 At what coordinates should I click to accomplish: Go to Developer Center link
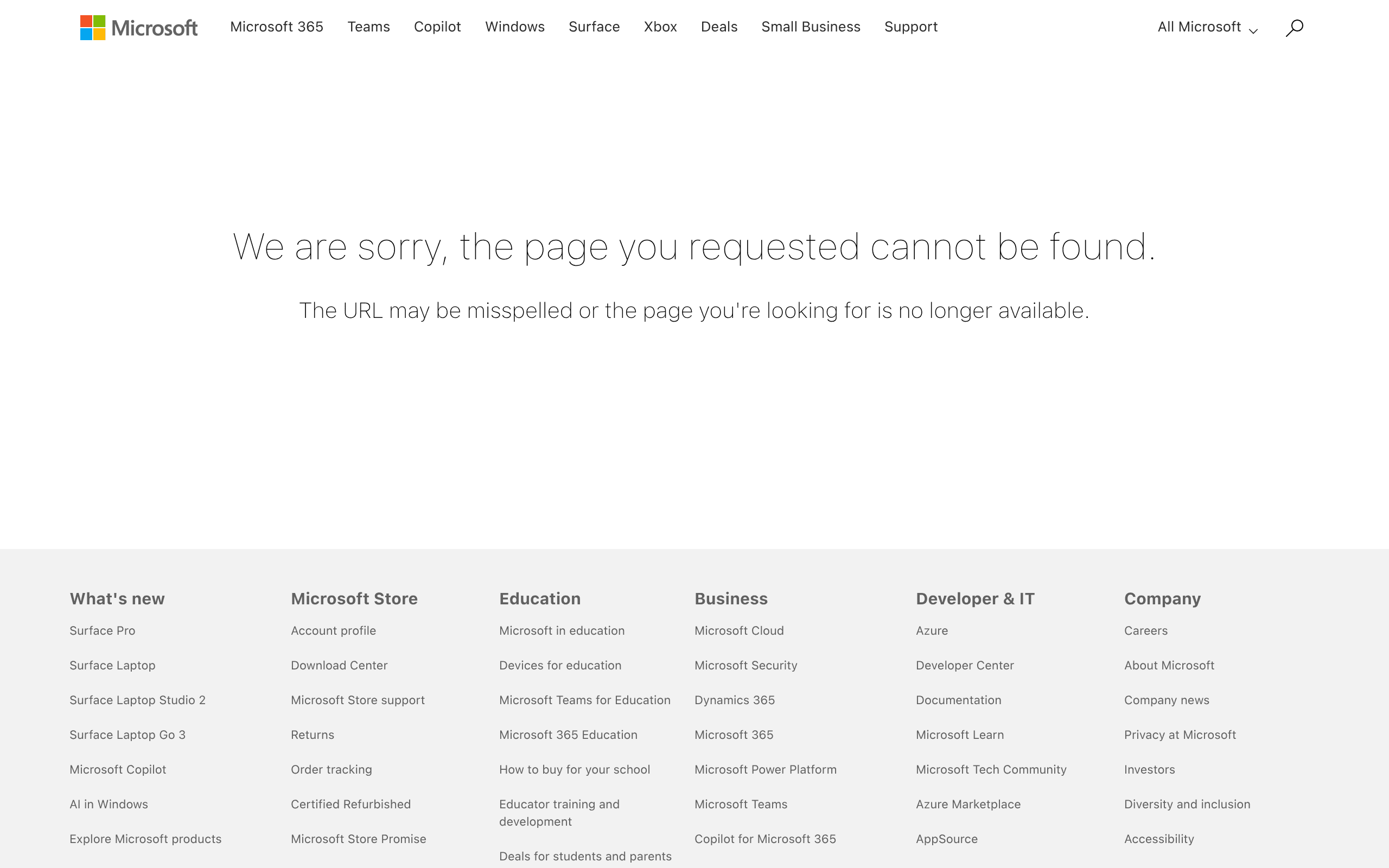pyautogui.click(x=965, y=665)
